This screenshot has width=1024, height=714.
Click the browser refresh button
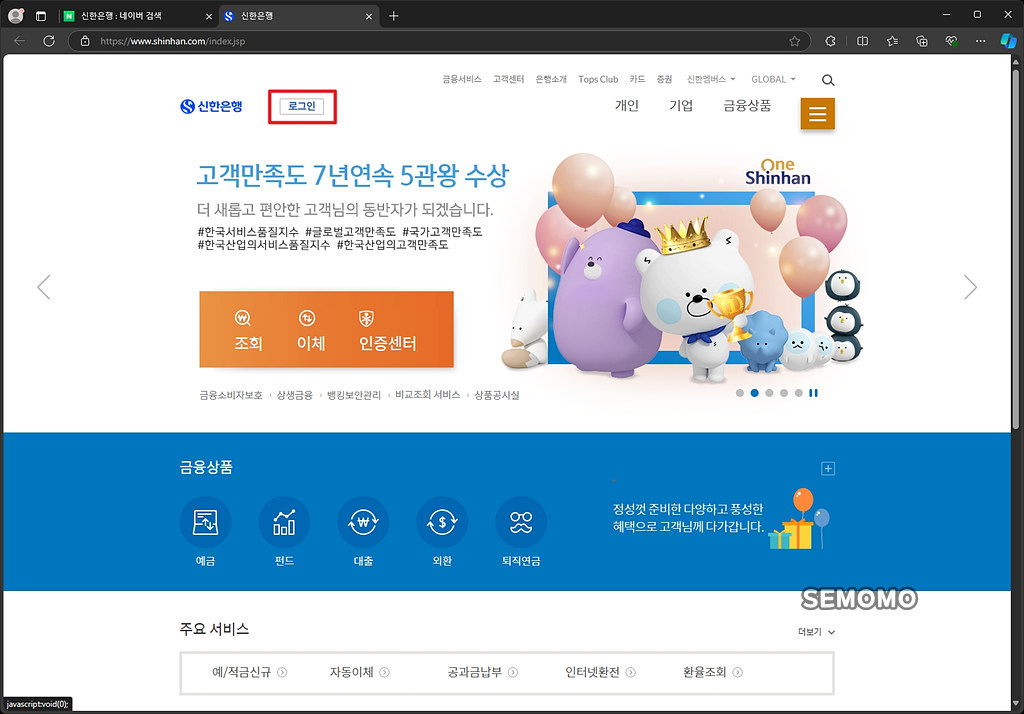(x=49, y=41)
